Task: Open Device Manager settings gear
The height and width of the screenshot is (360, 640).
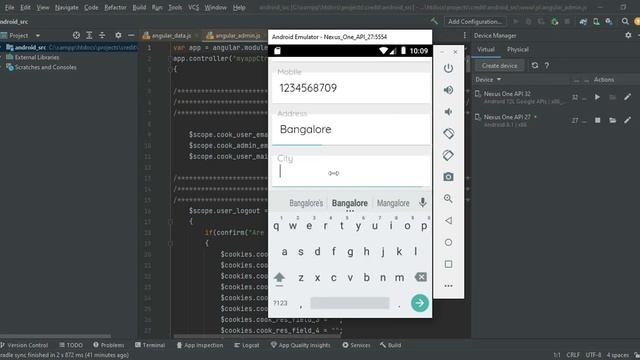Action: click(x=628, y=36)
